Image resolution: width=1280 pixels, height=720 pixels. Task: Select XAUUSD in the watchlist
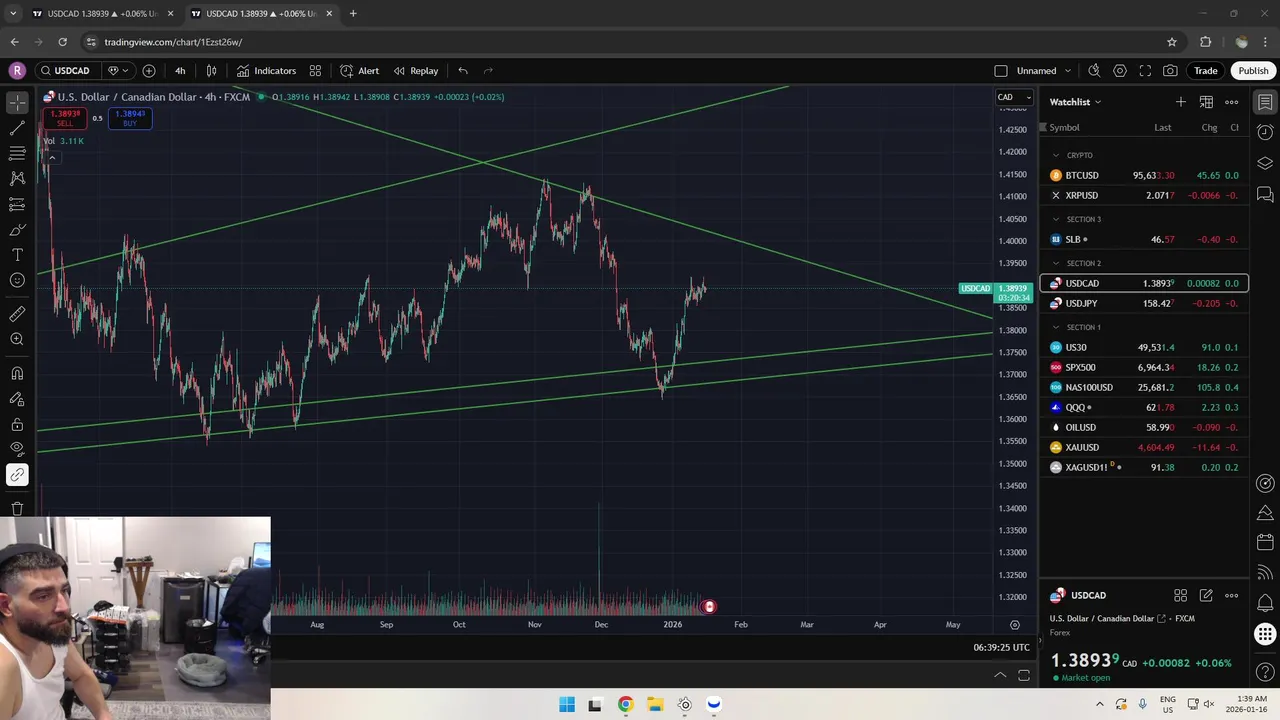1144,447
